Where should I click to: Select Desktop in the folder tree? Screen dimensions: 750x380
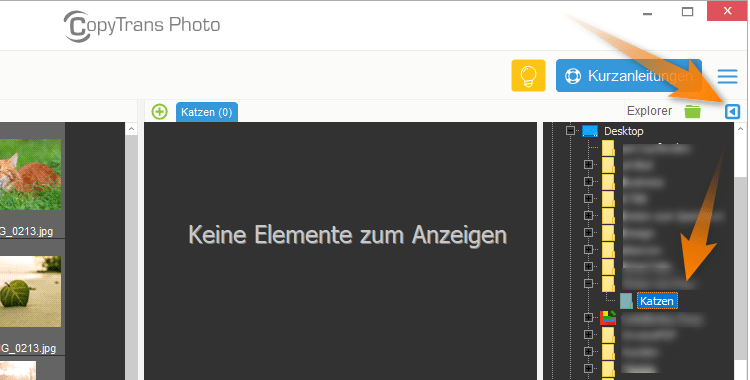623,131
